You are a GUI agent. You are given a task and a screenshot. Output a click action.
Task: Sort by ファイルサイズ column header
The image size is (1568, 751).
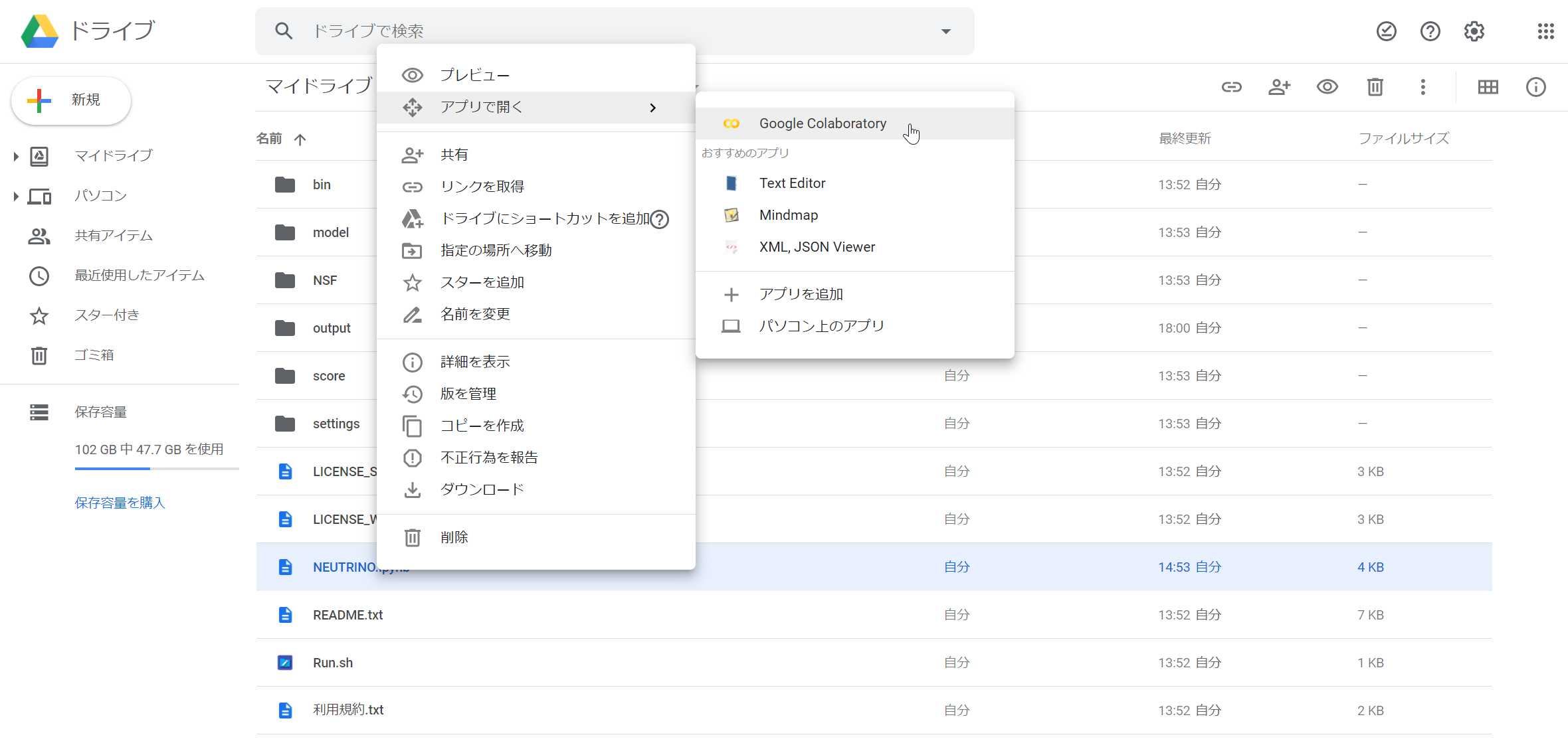(x=1403, y=139)
